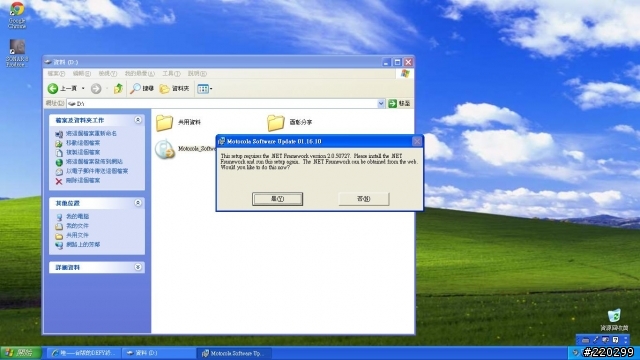
Task: Click the No (否) button in Motorola dialog
Action: [364, 199]
